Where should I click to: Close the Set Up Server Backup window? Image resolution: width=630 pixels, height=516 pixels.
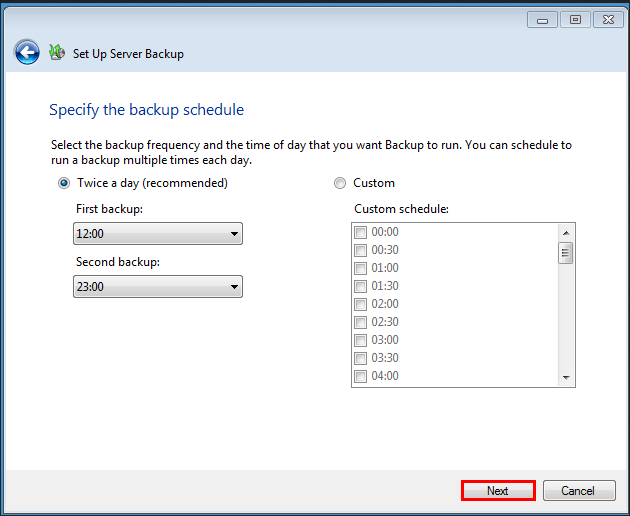[x=606, y=19]
